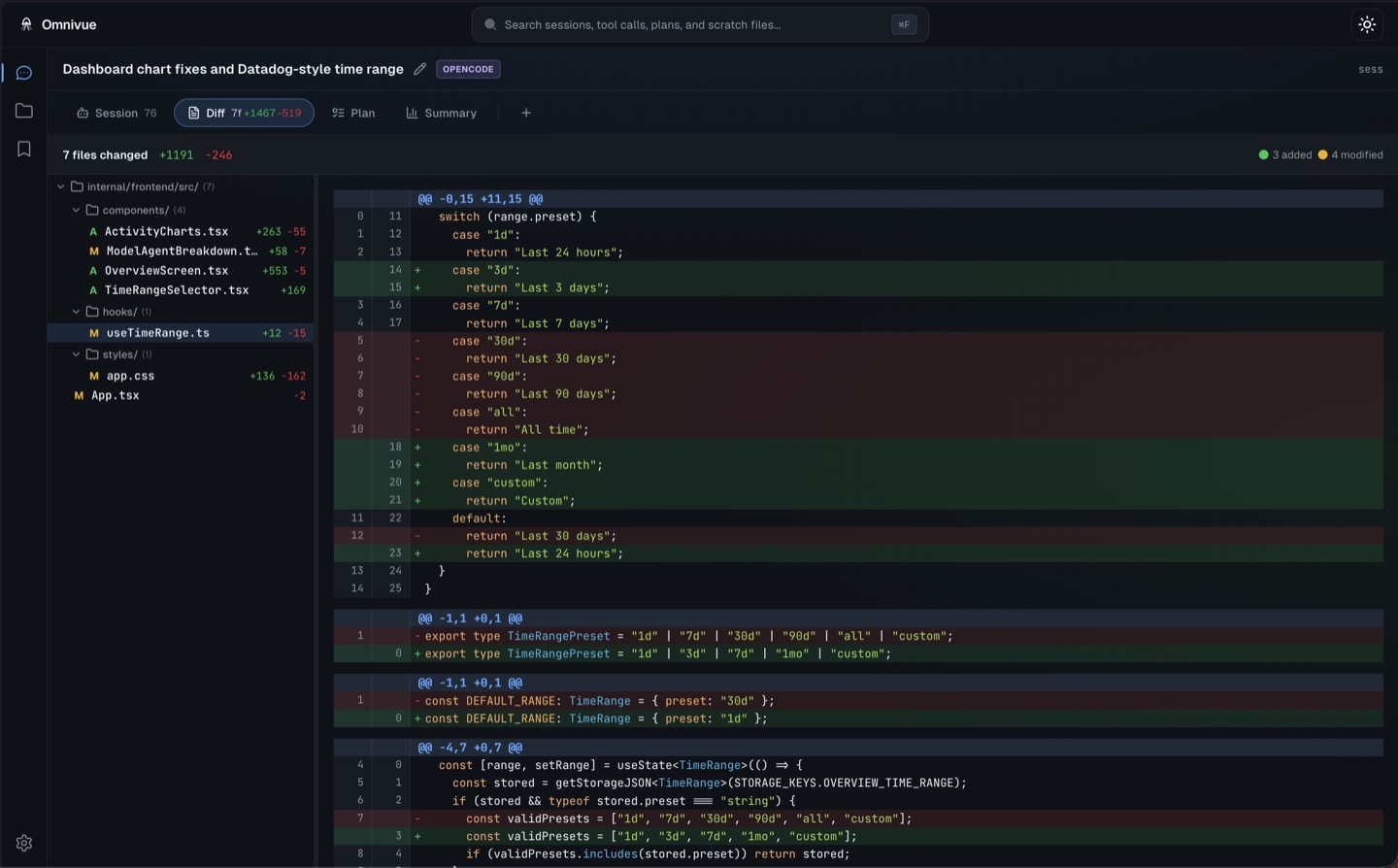Click added TimeRangePreset export type line
The image size is (1398, 868).
(x=858, y=653)
